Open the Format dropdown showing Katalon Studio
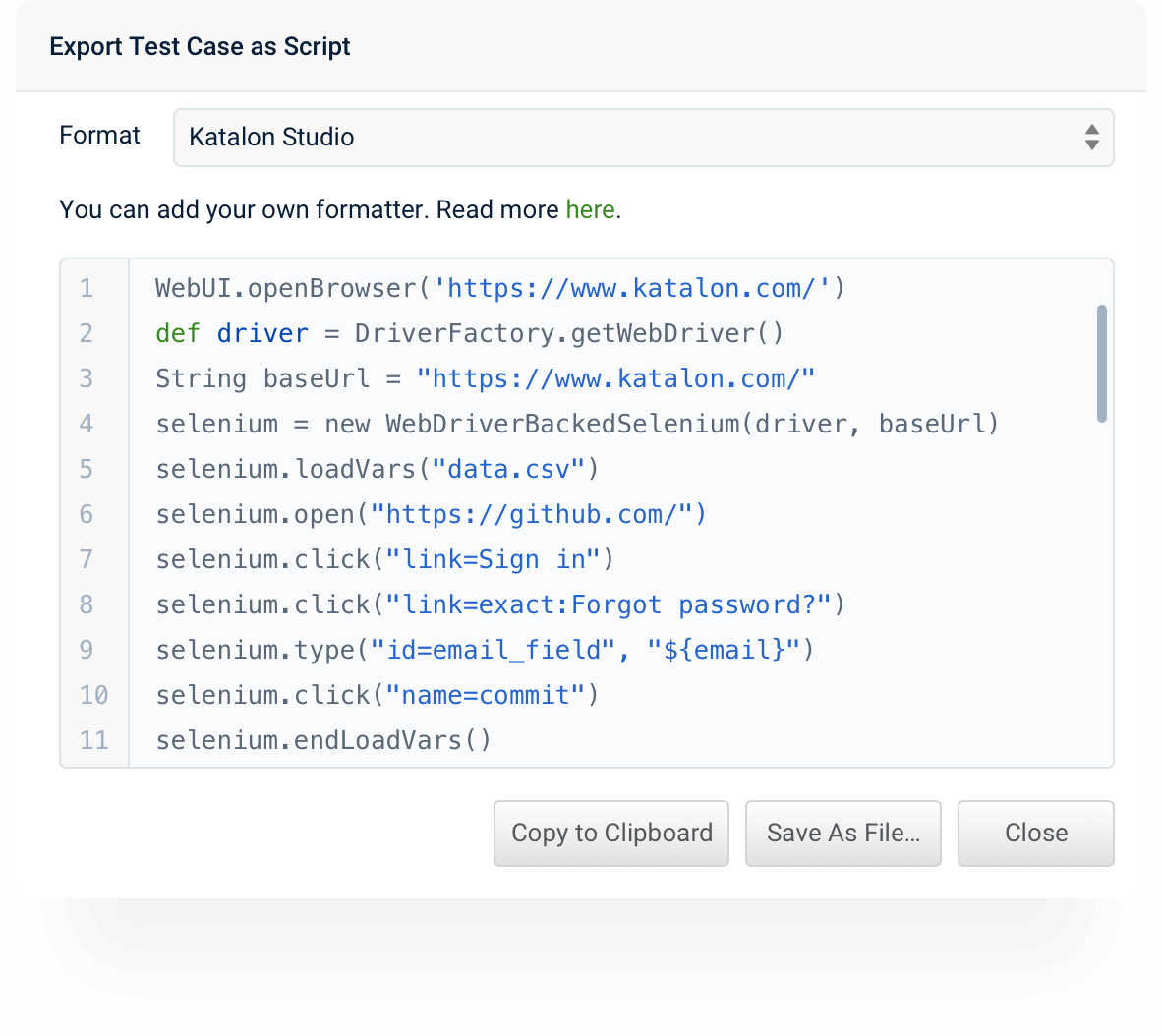 [643, 138]
